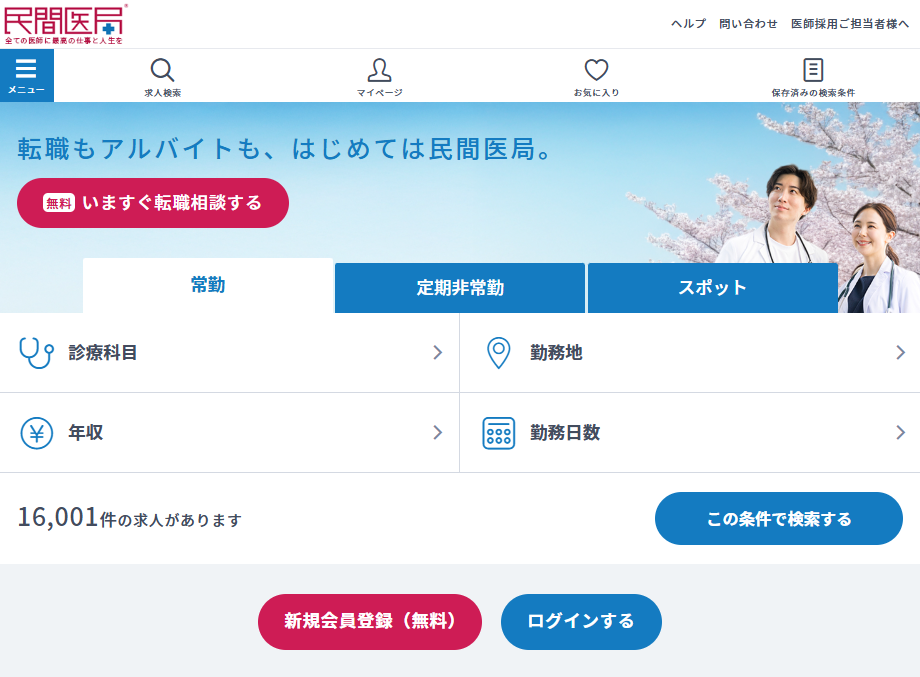Open マイページ via the person icon
This screenshot has width=920, height=677.
[379, 69]
